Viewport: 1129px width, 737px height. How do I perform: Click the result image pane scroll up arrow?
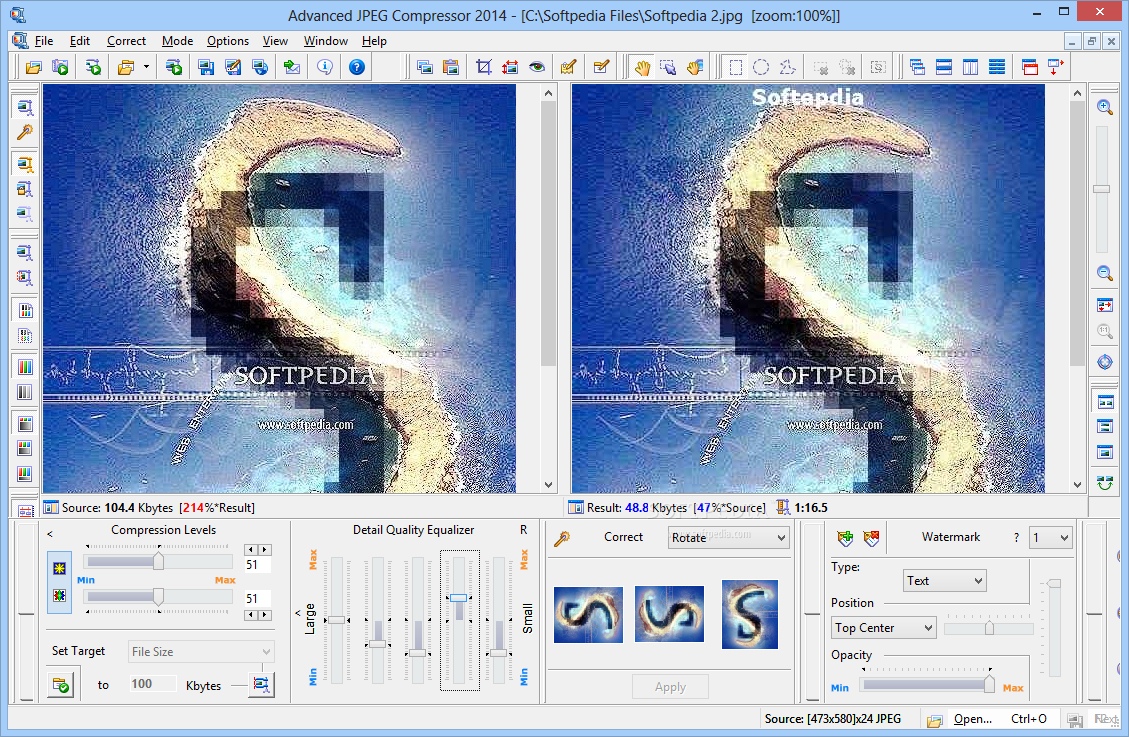point(1077,93)
